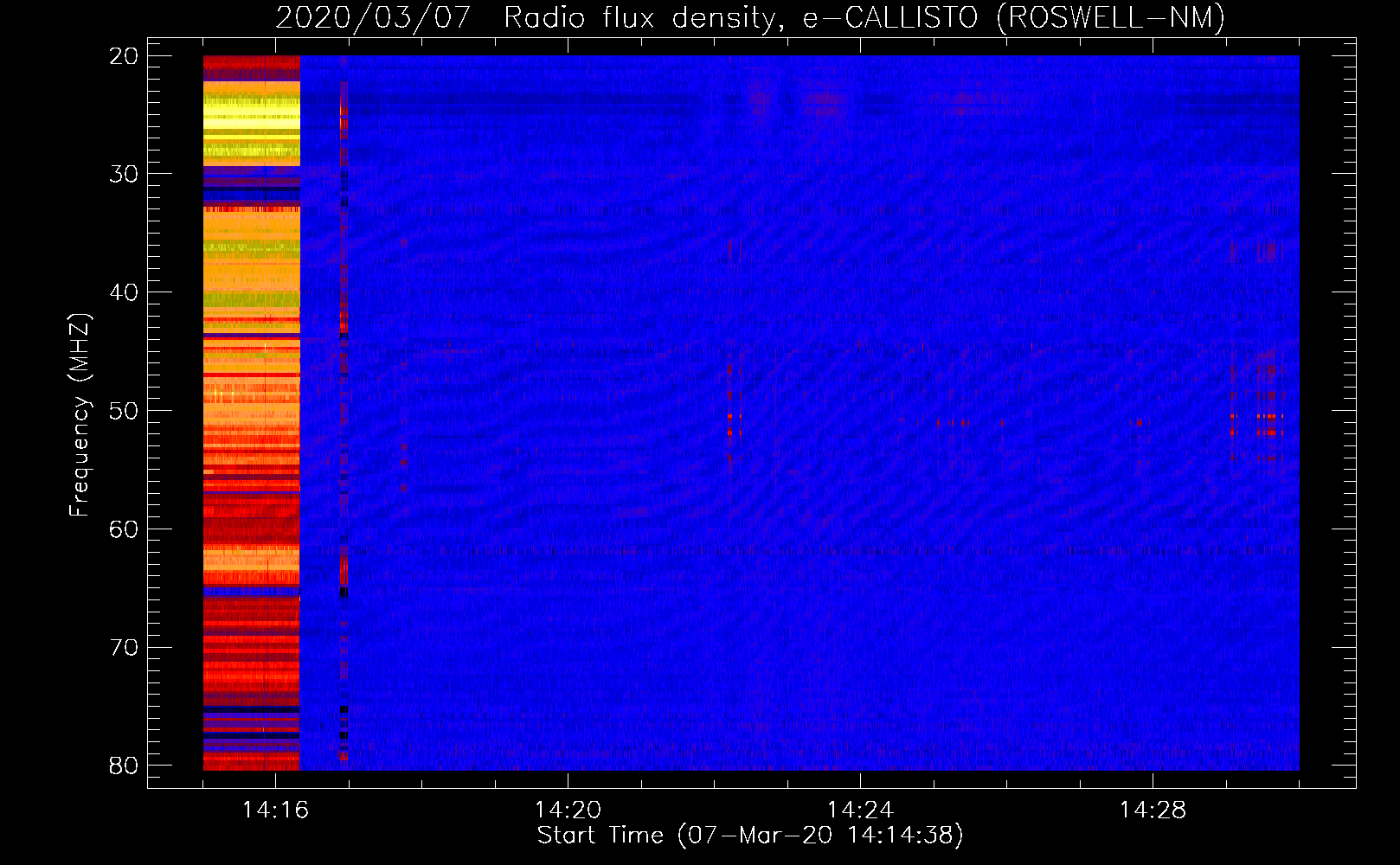Click the 70 frequency tick label
The image size is (1400, 865).
click(124, 648)
